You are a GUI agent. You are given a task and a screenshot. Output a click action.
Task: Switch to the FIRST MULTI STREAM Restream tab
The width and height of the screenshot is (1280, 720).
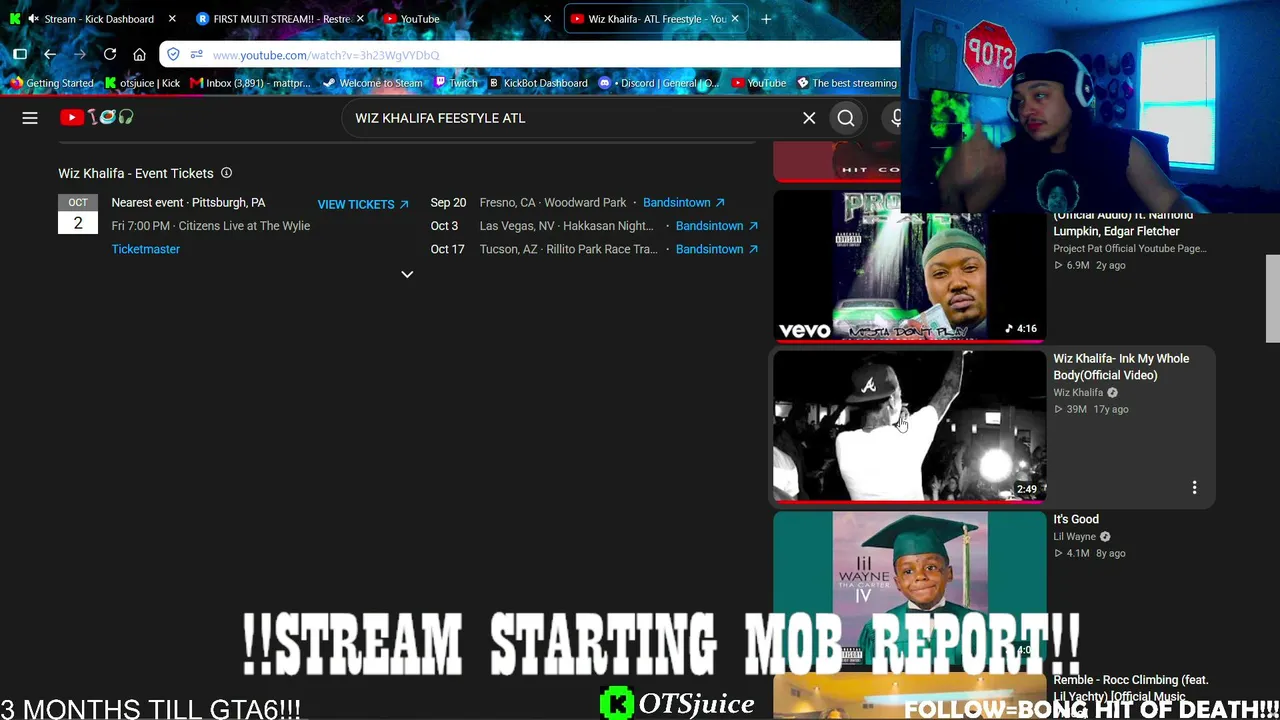[280, 19]
